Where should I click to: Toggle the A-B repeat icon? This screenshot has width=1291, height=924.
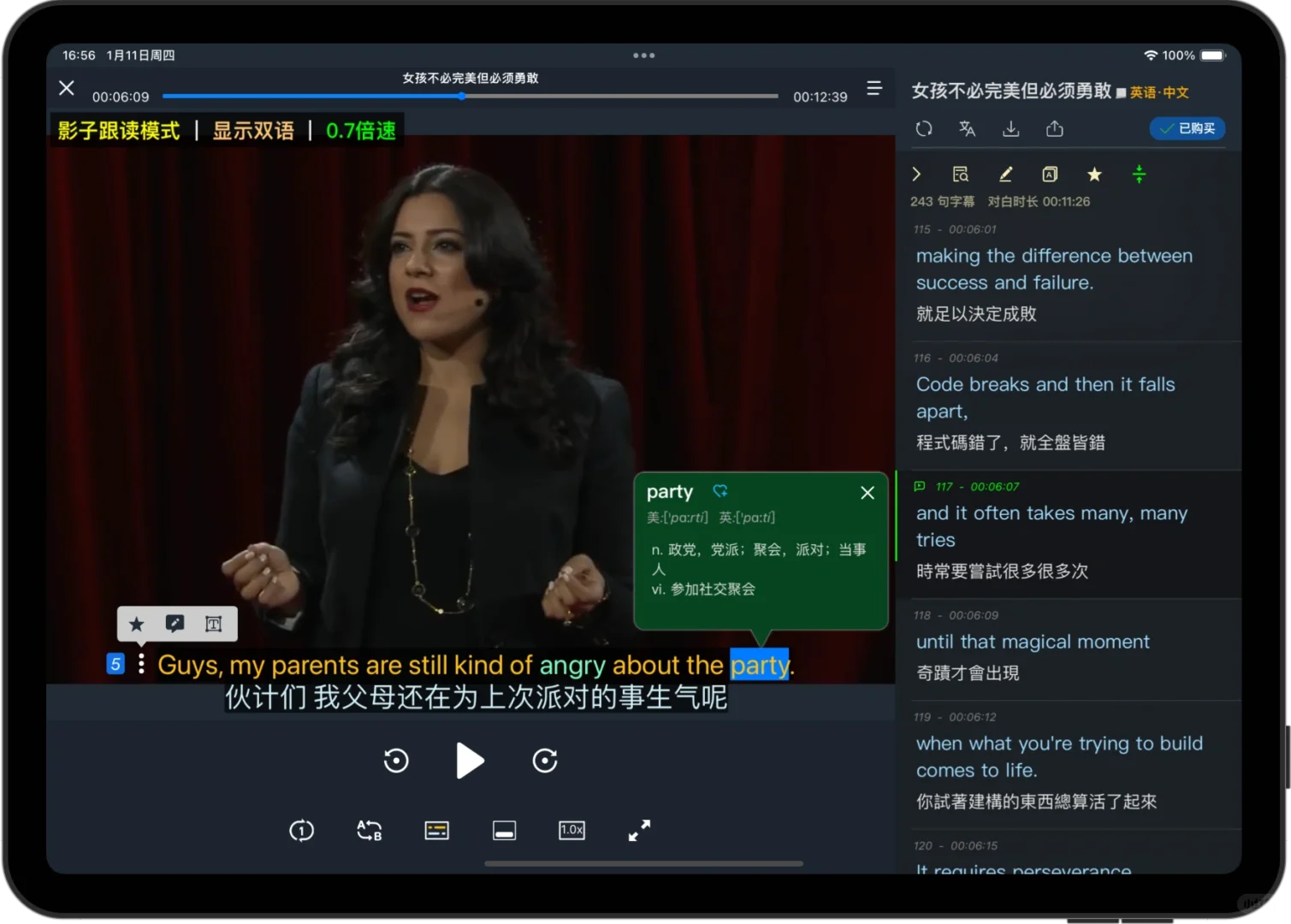coord(369,831)
